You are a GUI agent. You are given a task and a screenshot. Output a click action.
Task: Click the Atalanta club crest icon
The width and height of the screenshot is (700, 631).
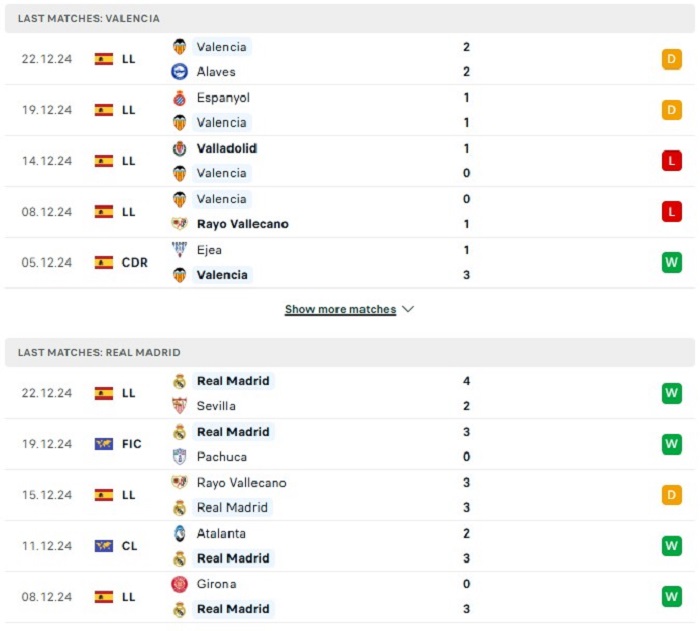click(179, 533)
